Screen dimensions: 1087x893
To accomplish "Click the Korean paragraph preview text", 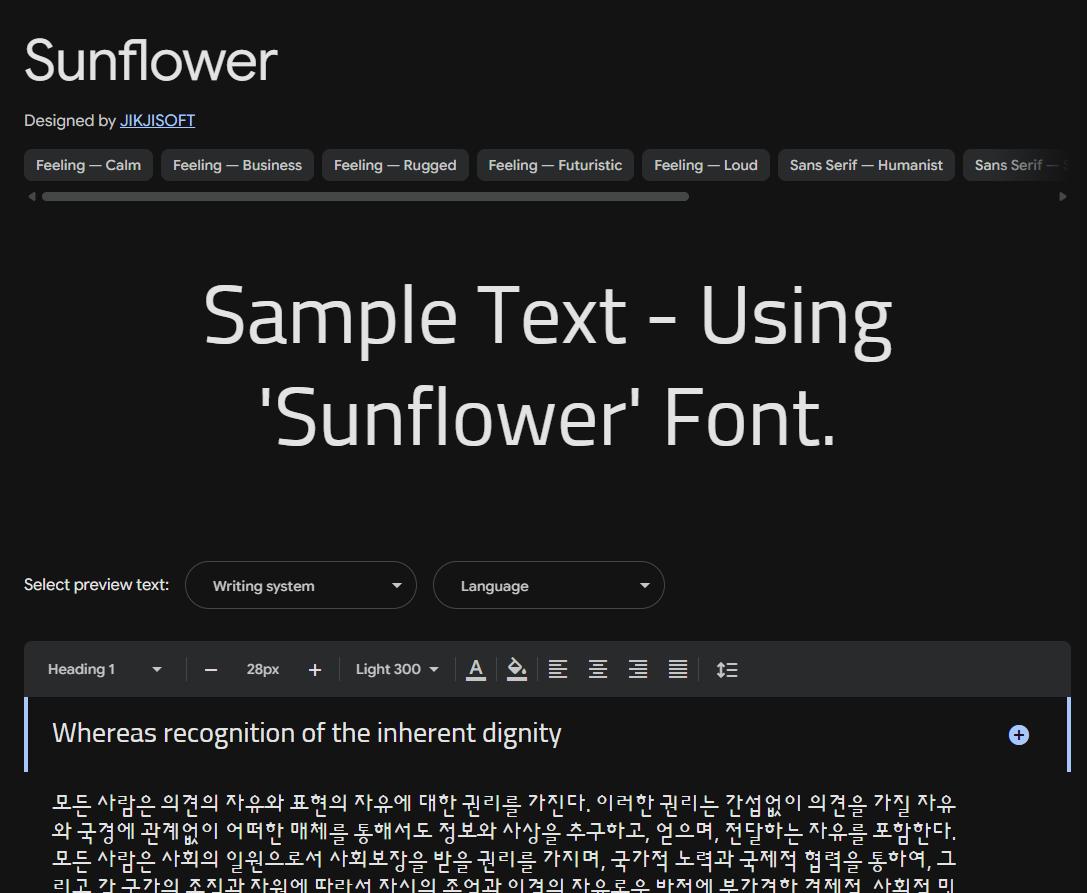I will click(504, 844).
